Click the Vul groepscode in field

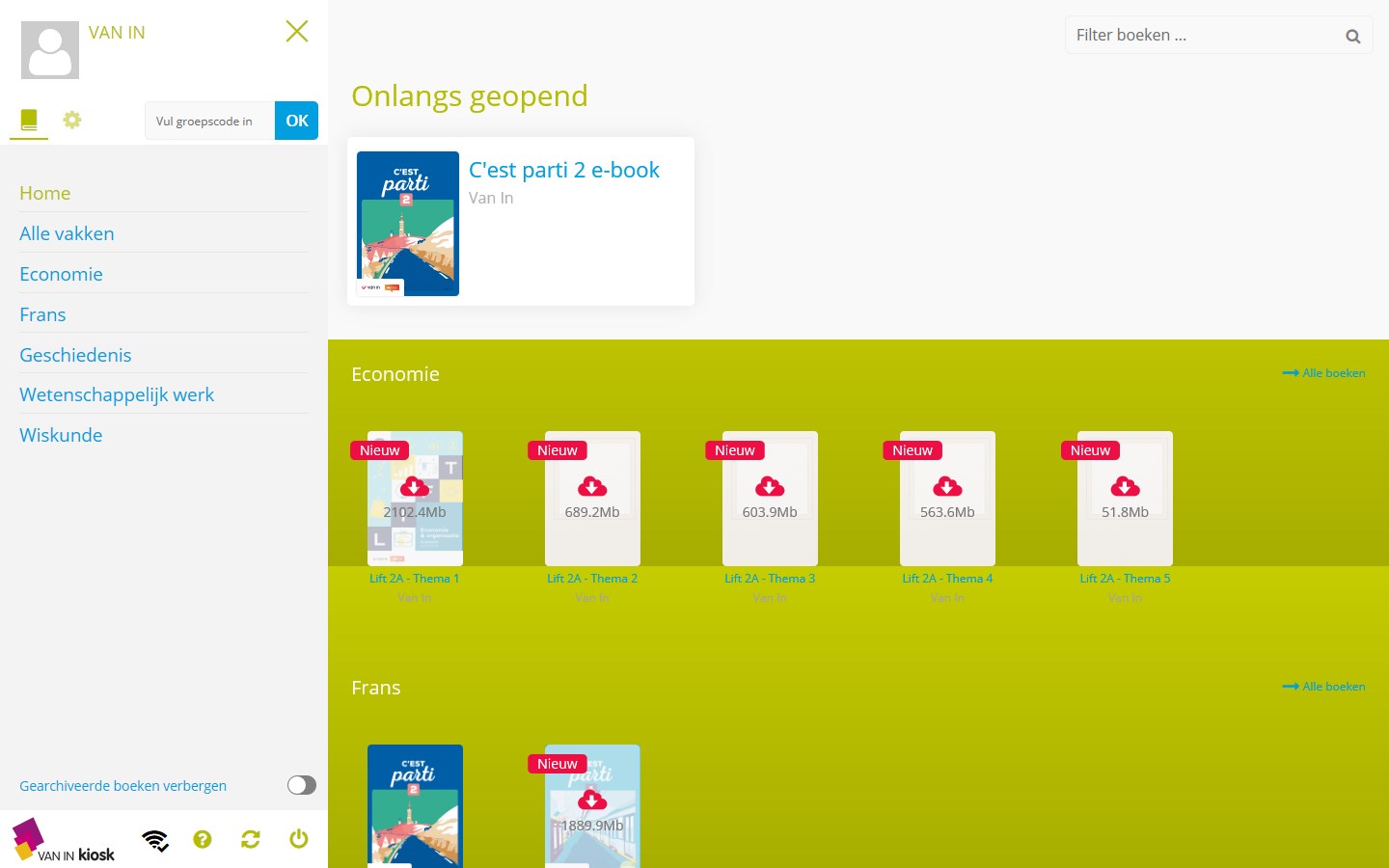tap(209, 121)
